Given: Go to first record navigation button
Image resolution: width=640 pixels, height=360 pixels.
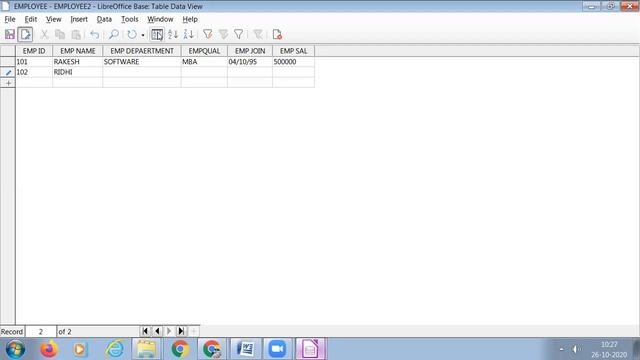Looking at the screenshot, I should coord(145,331).
